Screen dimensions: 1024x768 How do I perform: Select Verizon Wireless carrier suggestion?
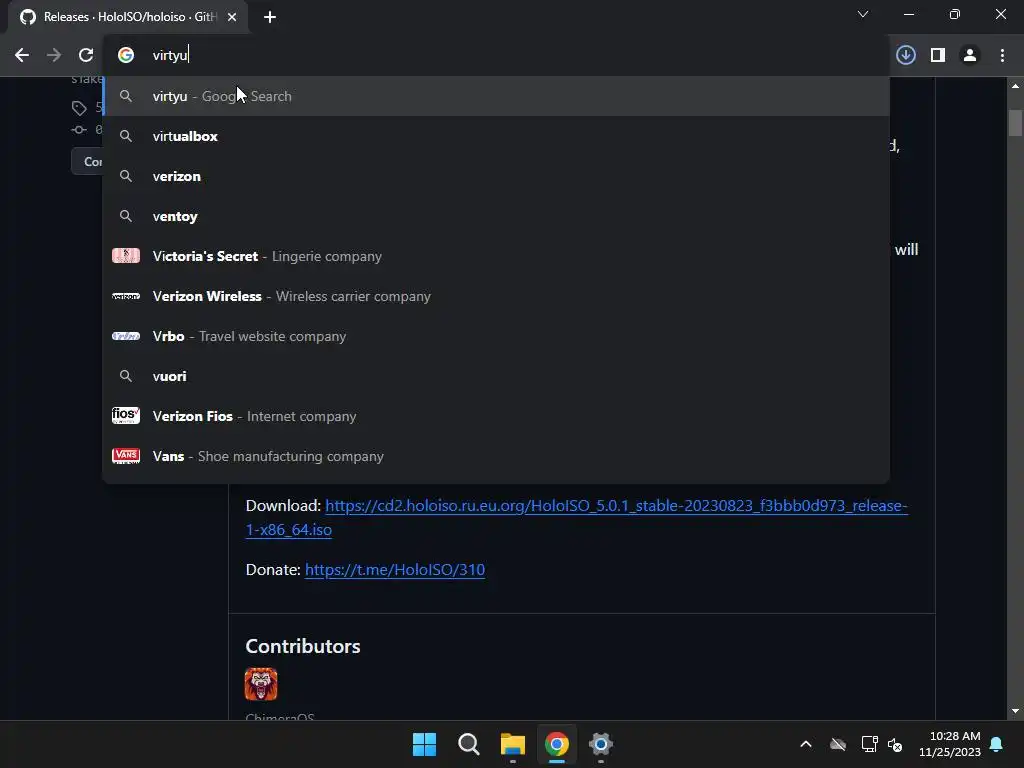[x=496, y=296]
